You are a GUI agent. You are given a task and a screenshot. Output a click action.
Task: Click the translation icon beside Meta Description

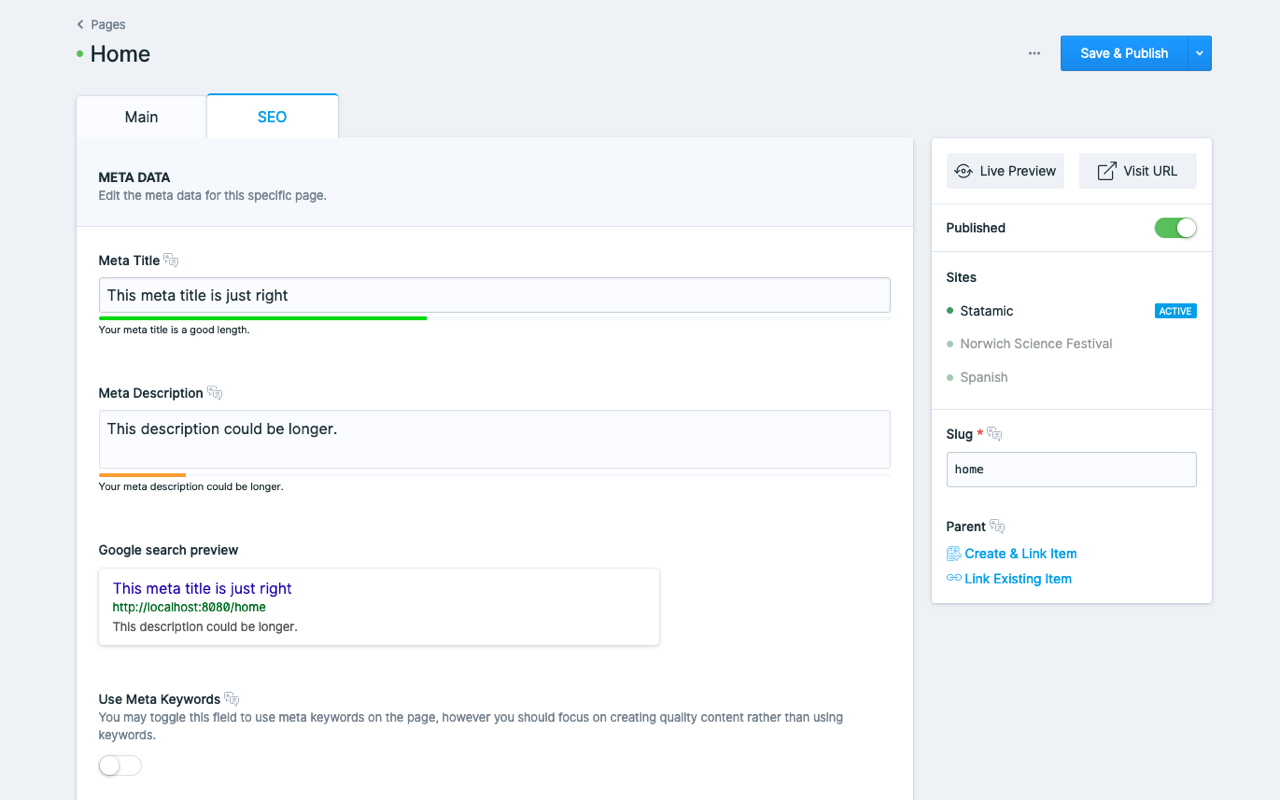[215, 393]
